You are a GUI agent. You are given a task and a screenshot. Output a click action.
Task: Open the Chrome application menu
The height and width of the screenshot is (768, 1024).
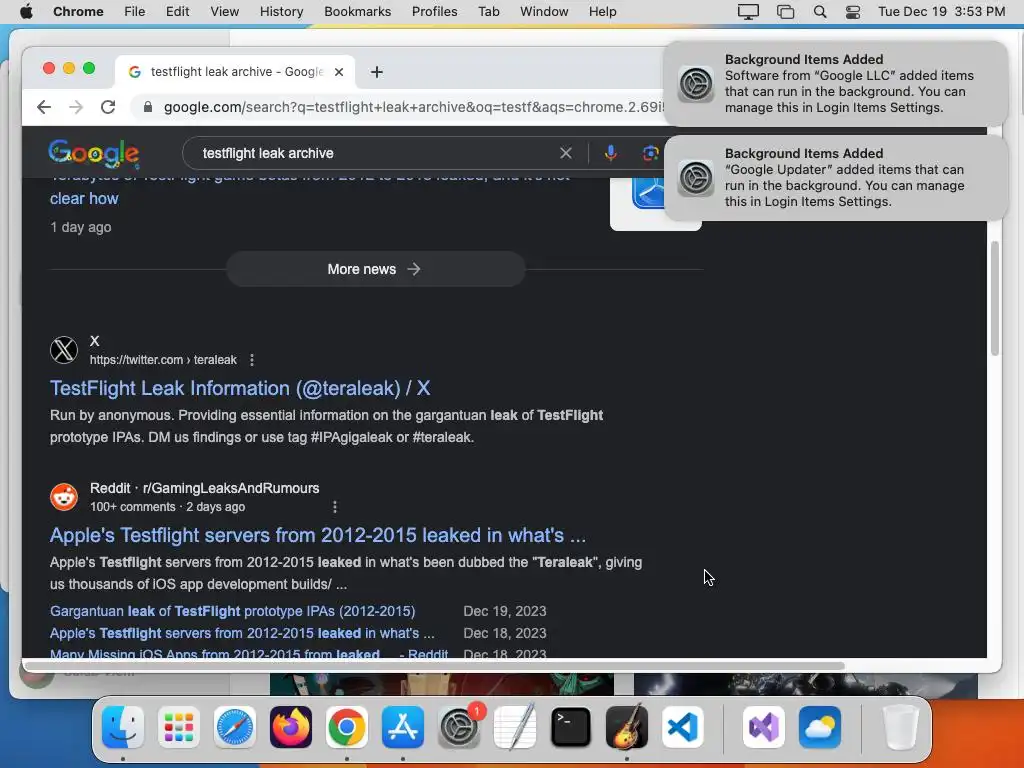tap(78, 12)
